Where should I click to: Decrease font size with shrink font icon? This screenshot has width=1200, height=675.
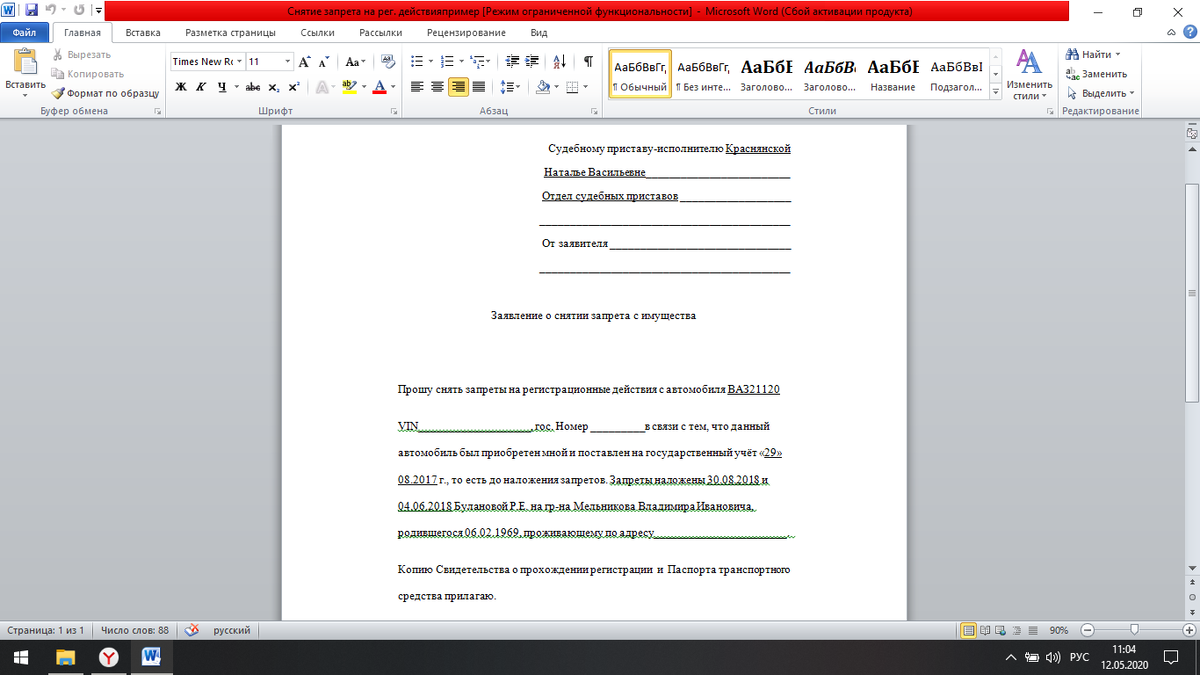324,62
